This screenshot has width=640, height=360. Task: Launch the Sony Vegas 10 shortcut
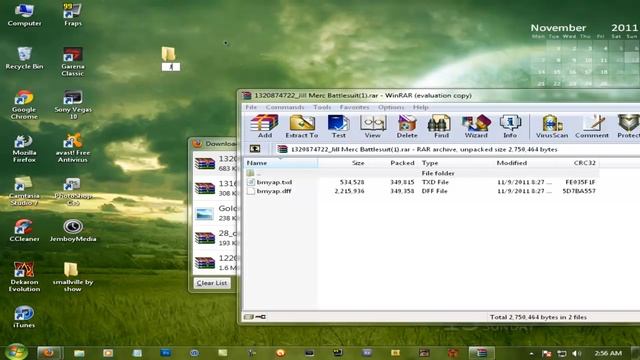click(73, 104)
